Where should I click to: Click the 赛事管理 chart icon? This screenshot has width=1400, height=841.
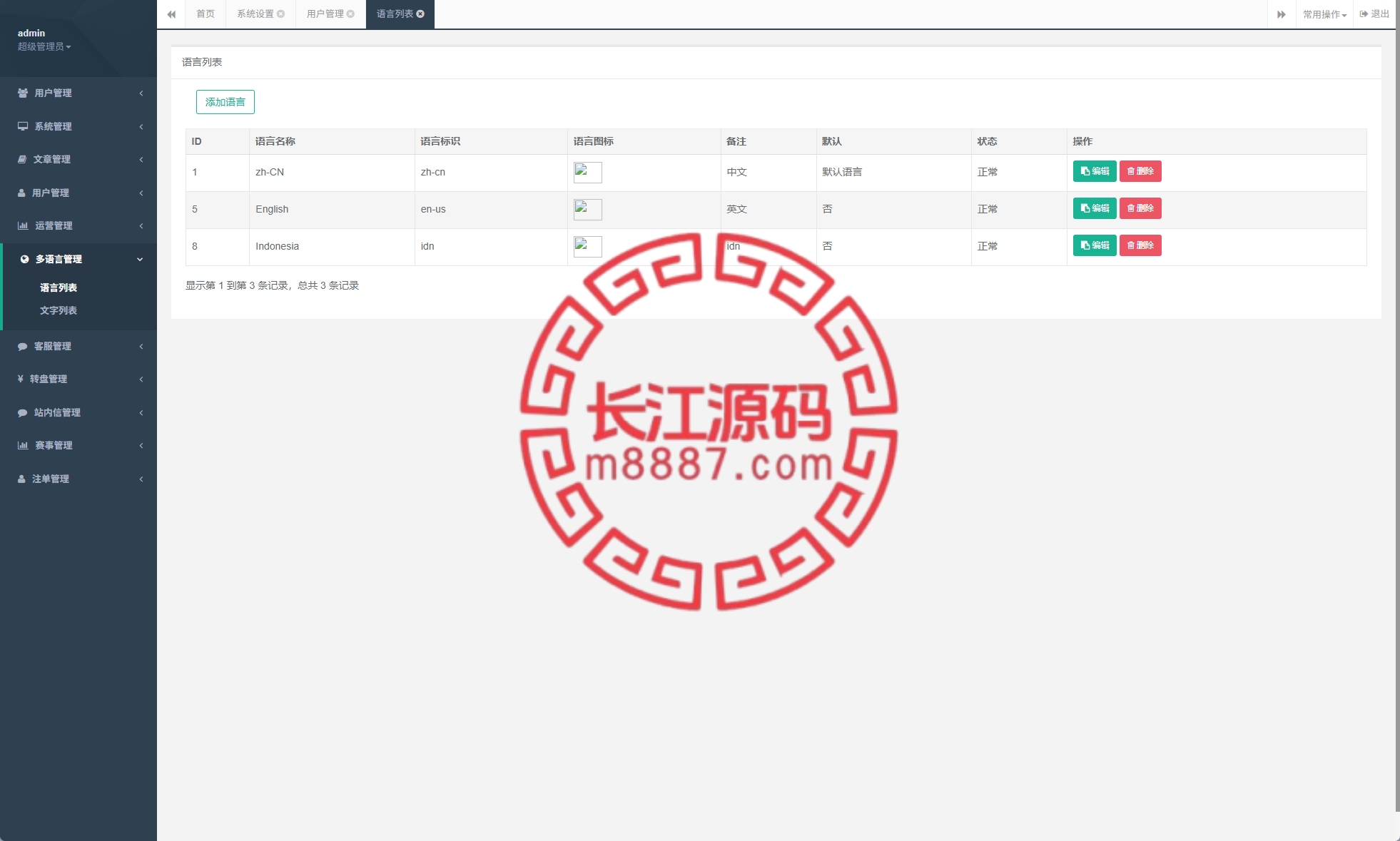point(23,445)
